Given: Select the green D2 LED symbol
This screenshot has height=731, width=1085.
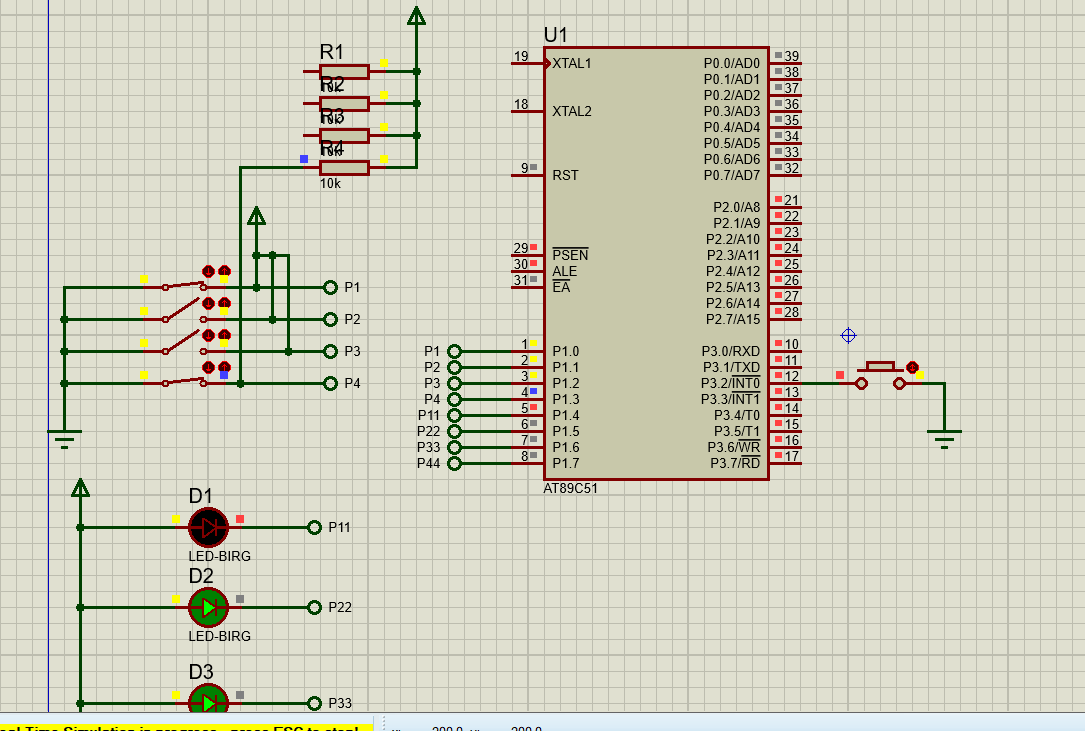Looking at the screenshot, I should pos(208,608).
